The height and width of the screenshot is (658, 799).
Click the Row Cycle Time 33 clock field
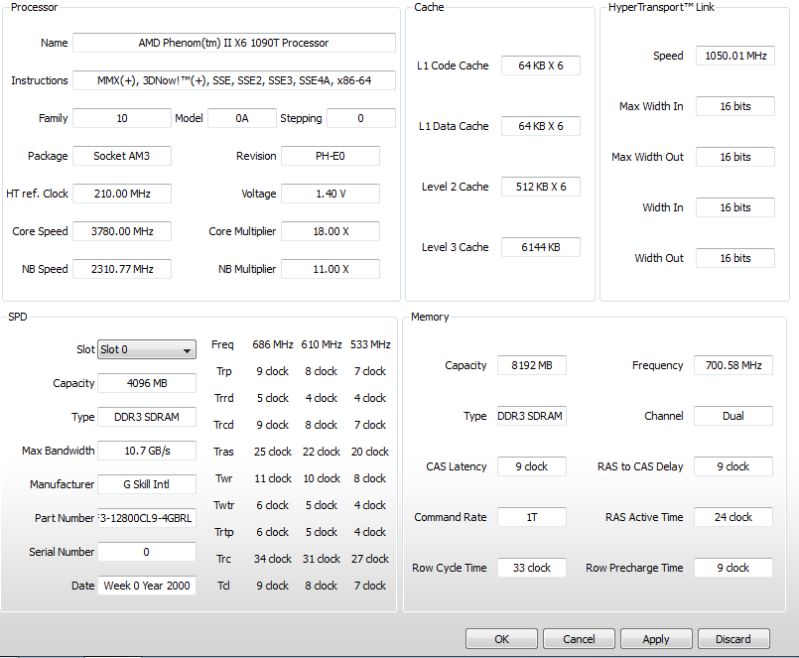click(531, 568)
